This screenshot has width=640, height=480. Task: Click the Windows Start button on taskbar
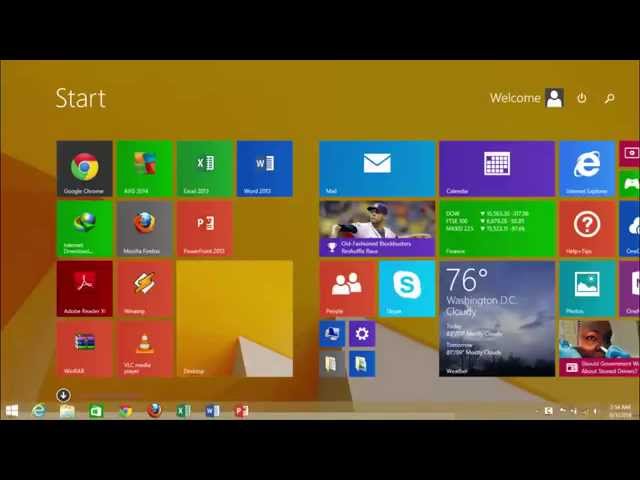pos(12,411)
